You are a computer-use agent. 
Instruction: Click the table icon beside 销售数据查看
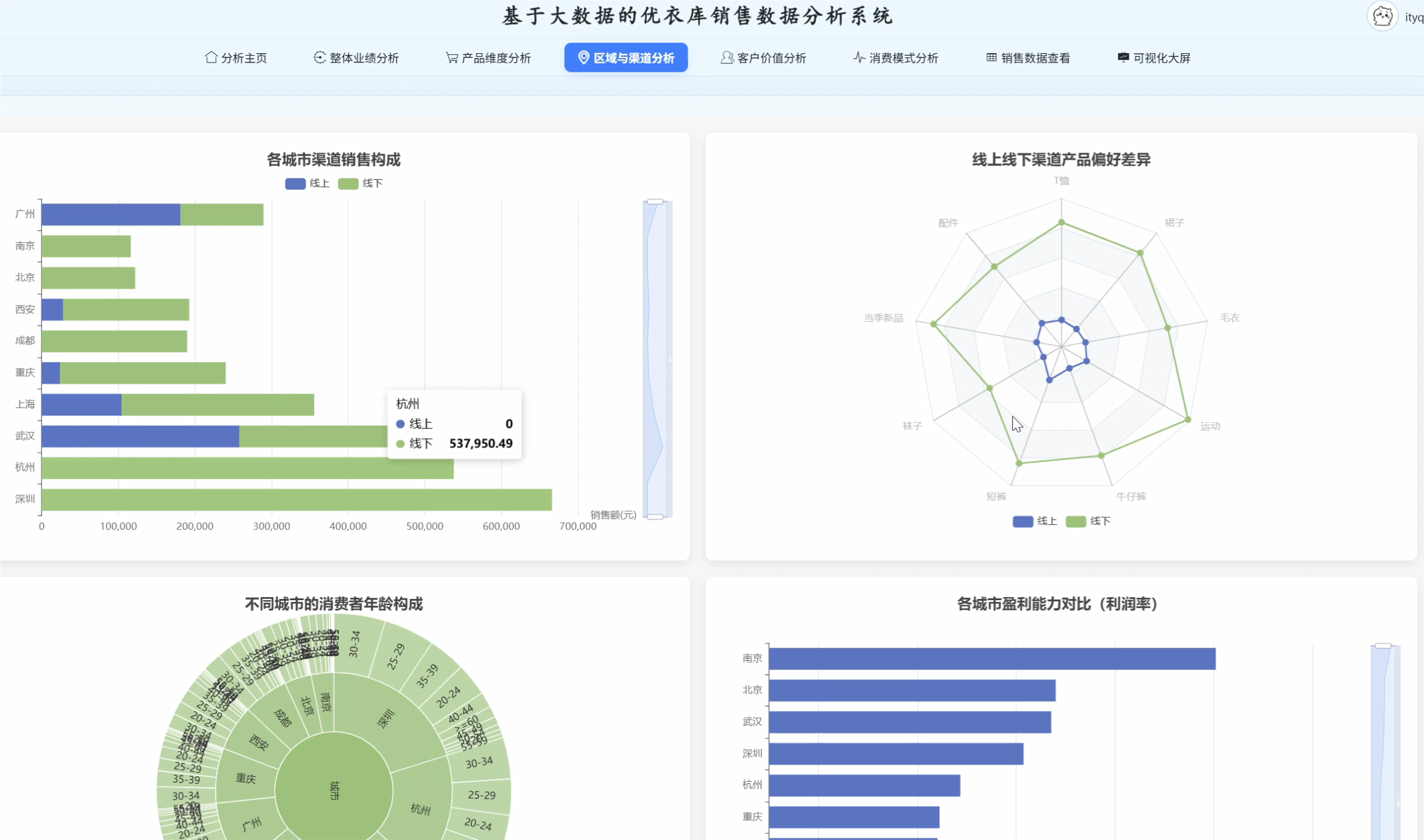coord(991,57)
